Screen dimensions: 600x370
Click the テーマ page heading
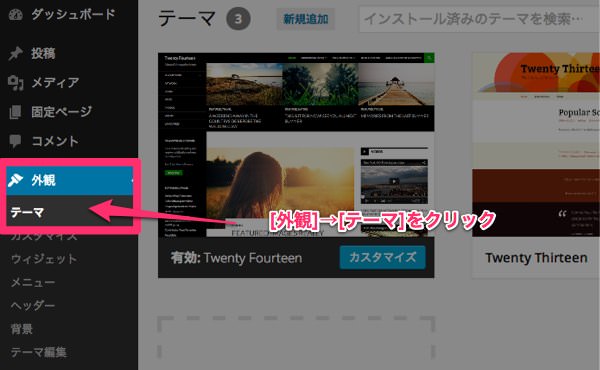pos(186,18)
